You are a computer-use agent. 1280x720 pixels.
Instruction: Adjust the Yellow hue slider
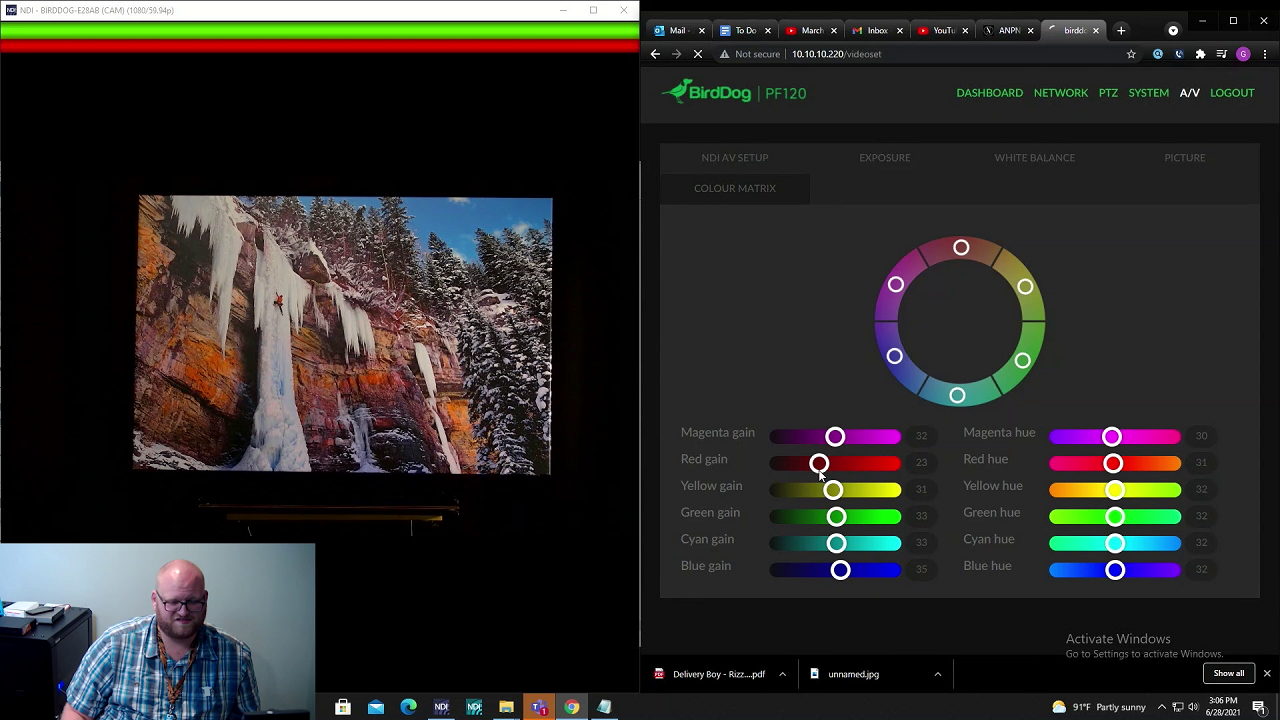pyautogui.click(x=1115, y=489)
